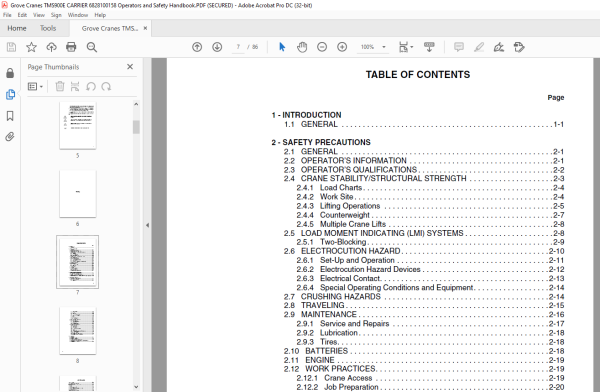
Task: Collapse the navigation pane arrow
Action: [147, 225]
